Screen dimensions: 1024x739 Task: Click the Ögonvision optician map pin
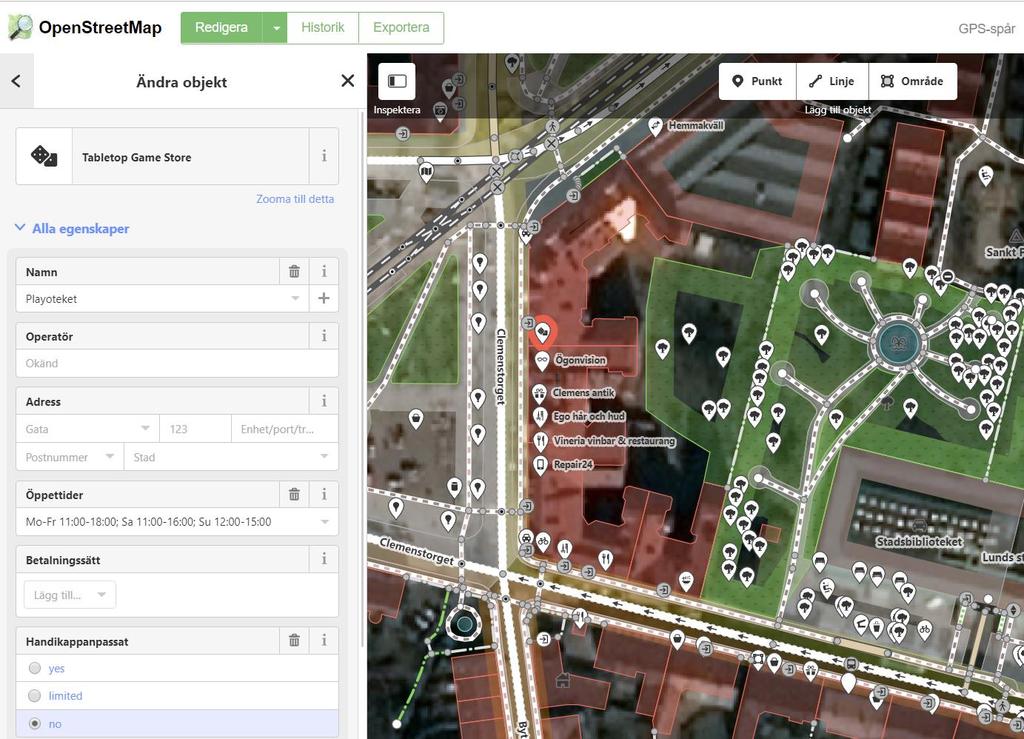(541, 360)
